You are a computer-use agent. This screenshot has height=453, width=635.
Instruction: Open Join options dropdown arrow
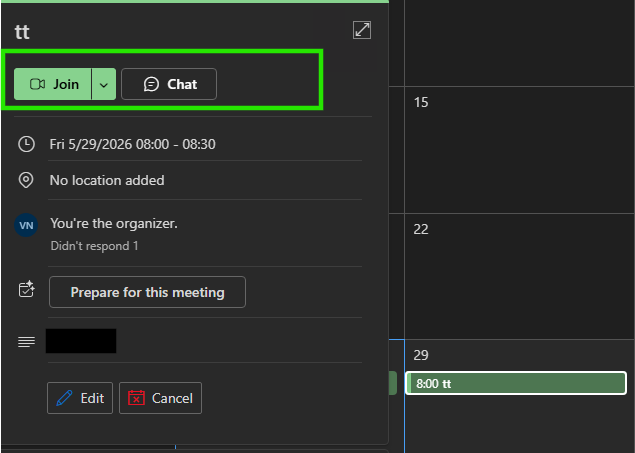pos(104,84)
